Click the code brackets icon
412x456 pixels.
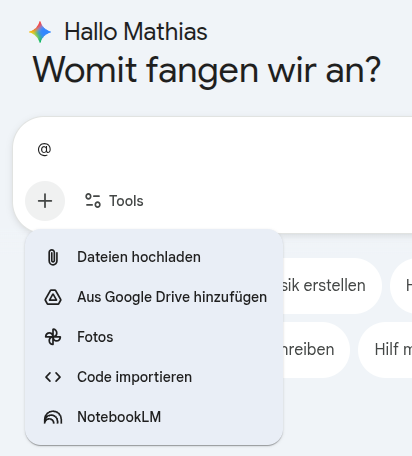[53, 377]
